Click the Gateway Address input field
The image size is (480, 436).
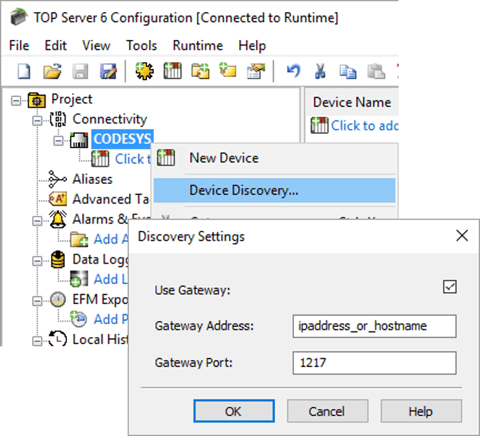coord(374,326)
